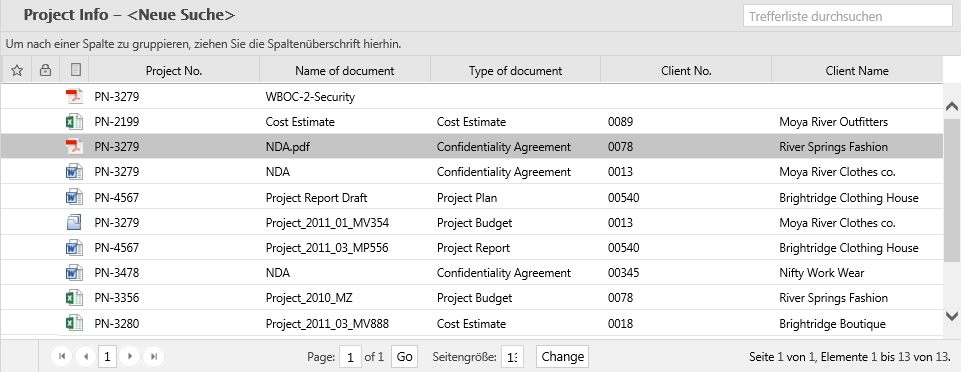Click Excel icon of Project_2011_03_MV888 row
Viewport: 961px width, 372px height.
point(74,323)
